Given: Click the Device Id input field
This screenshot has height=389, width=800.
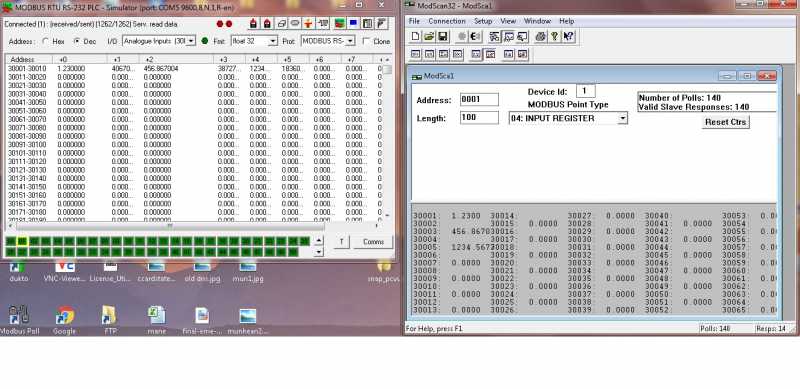Looking at the screenshot, I should [585, 91].
